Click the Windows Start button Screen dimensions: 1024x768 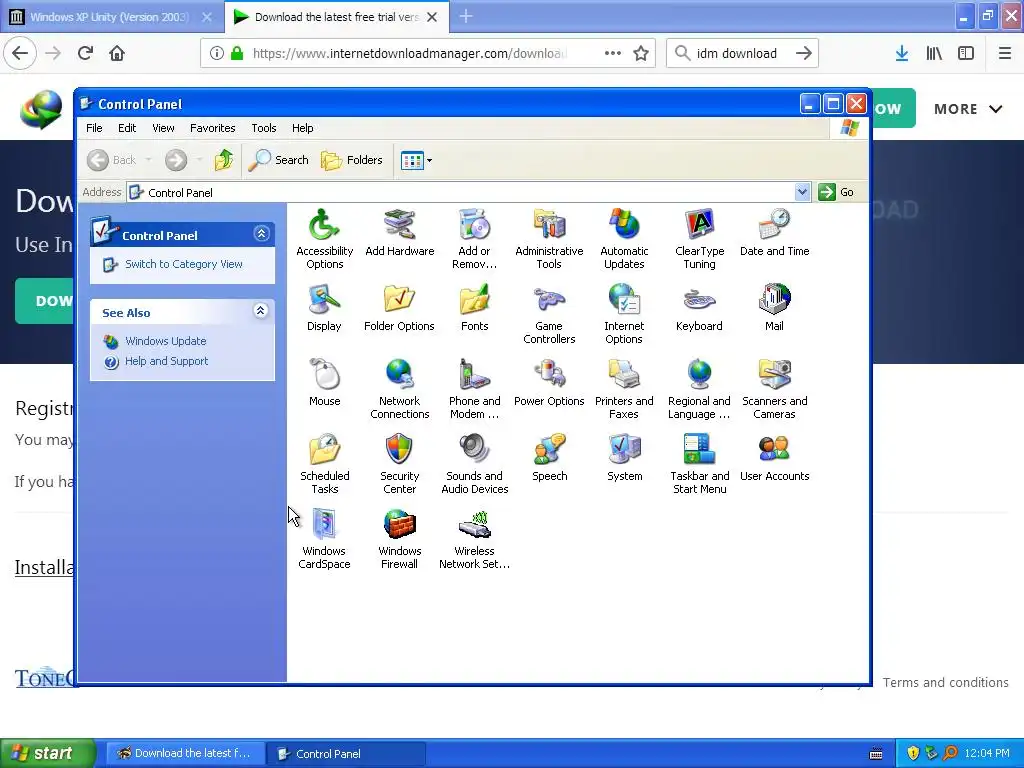tap(48, 754)
